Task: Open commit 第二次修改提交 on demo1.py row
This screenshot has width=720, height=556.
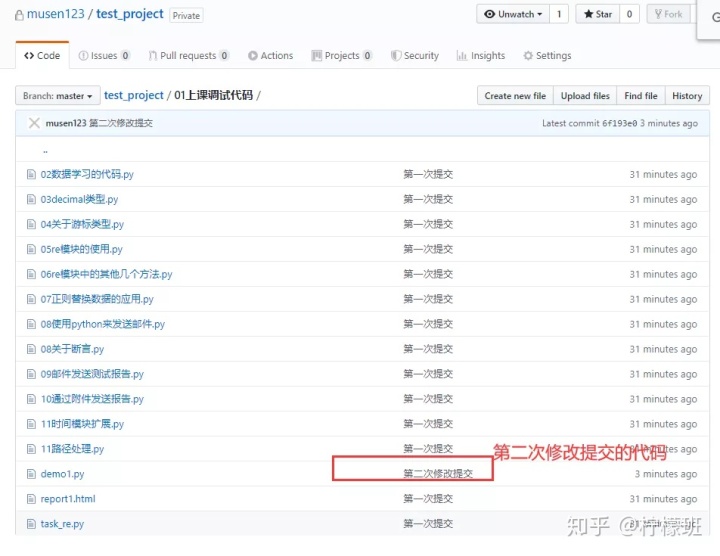Action: click(x=438, y=474)
